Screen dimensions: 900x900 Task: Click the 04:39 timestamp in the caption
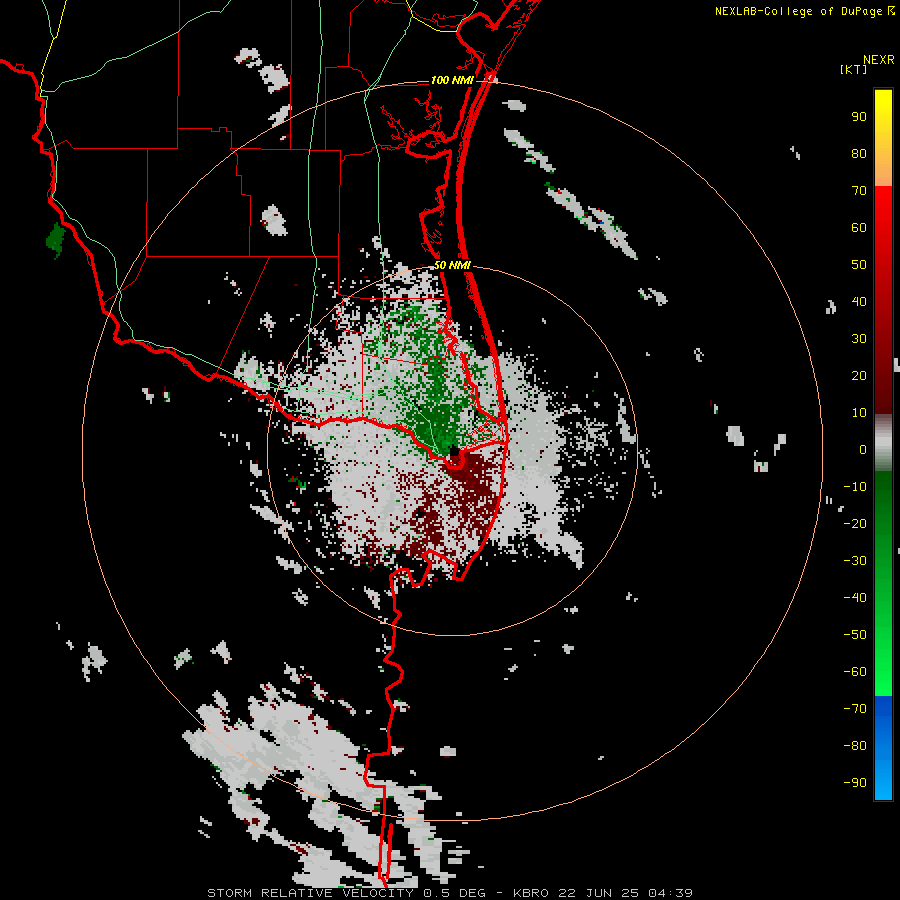click(670, 893)
